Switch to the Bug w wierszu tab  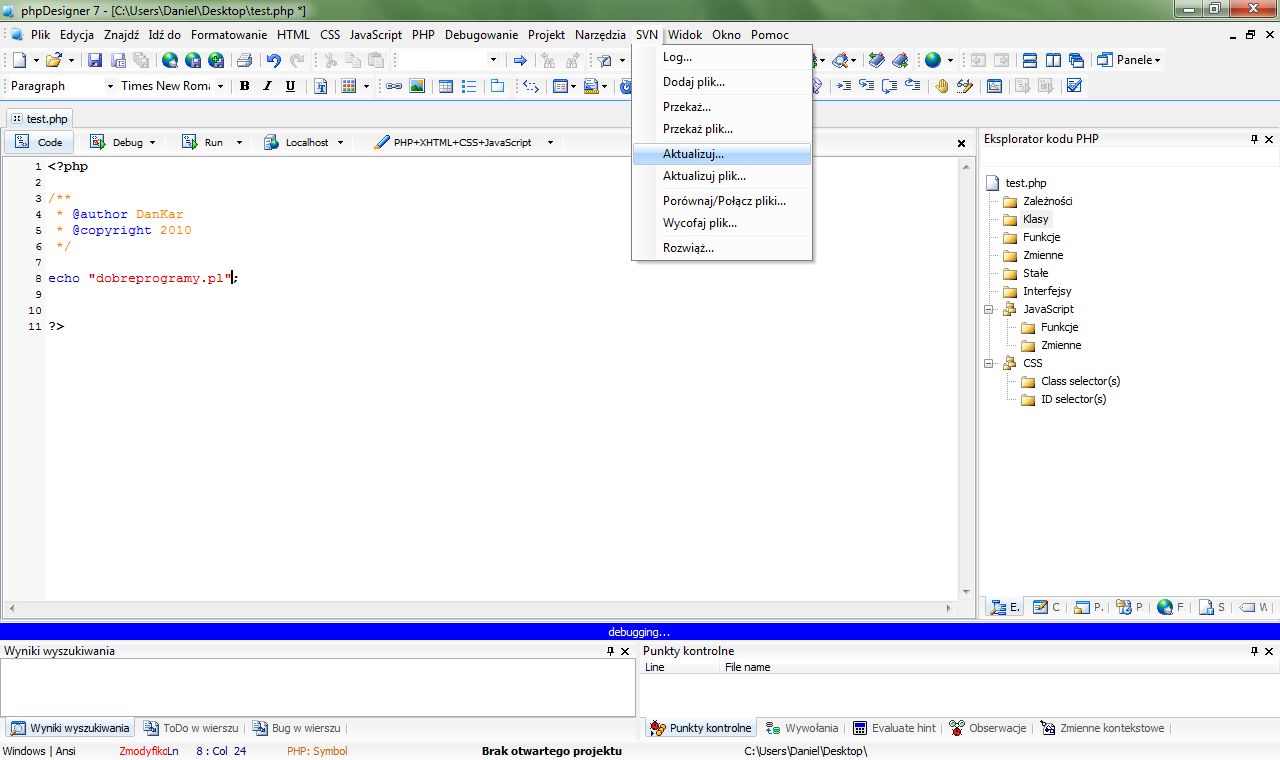pos(296,728)
